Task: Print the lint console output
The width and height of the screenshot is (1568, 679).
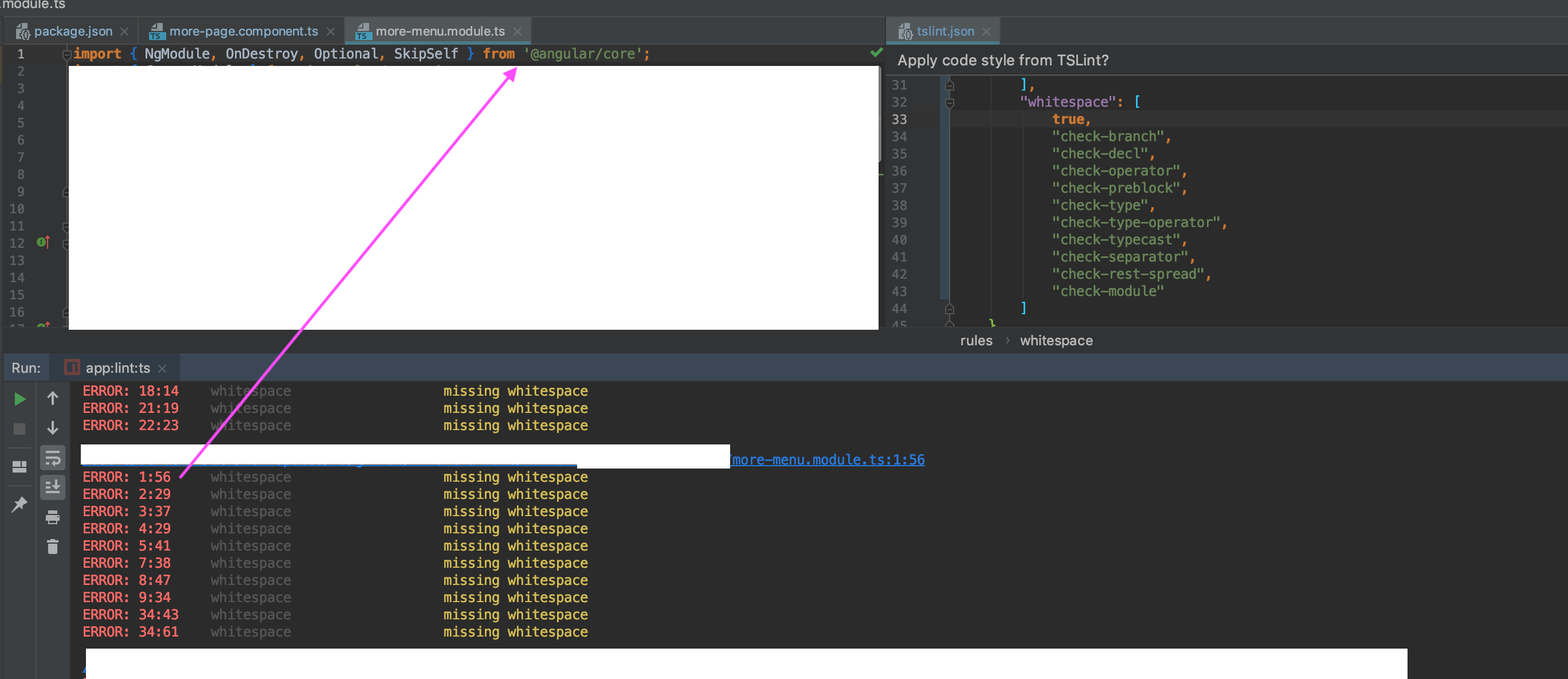Action: tap(52, 517)
